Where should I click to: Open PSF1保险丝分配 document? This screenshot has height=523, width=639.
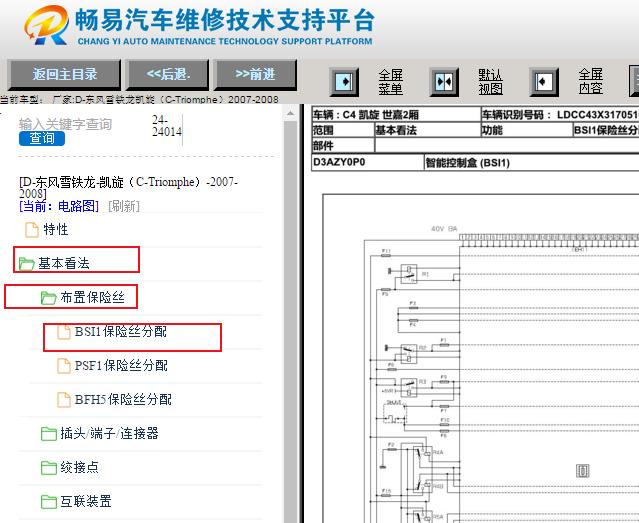click(121, 365)
